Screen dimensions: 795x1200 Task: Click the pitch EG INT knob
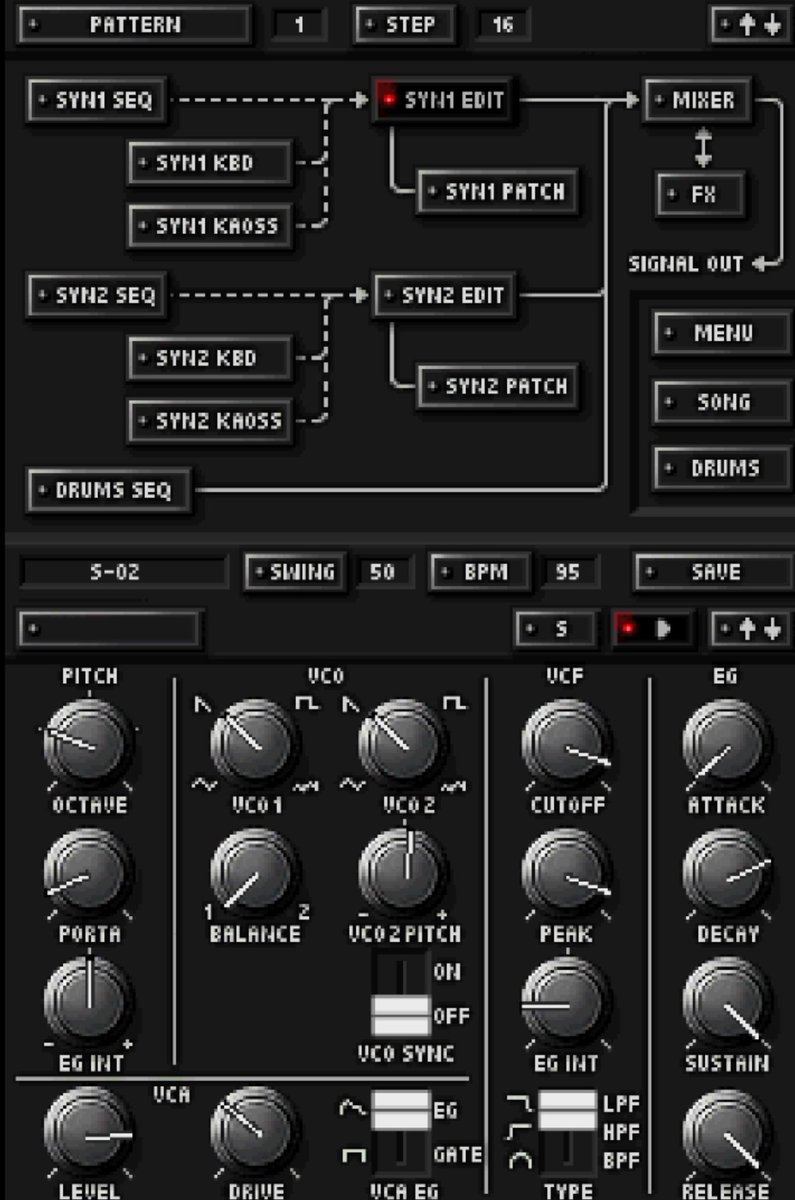(x=89, y=1000)
